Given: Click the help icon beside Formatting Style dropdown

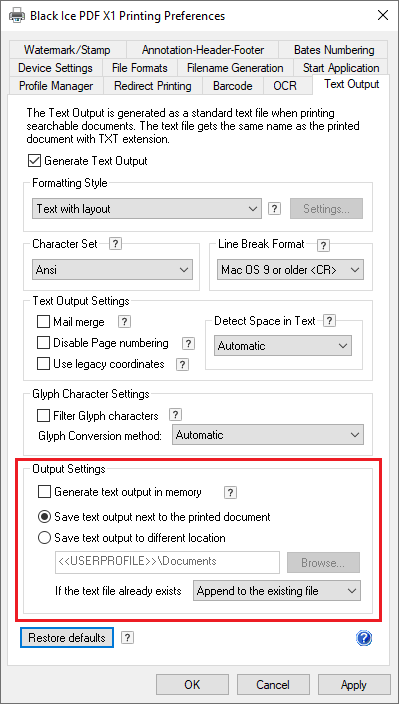Looking at the screenshot, I should [274, 208].
